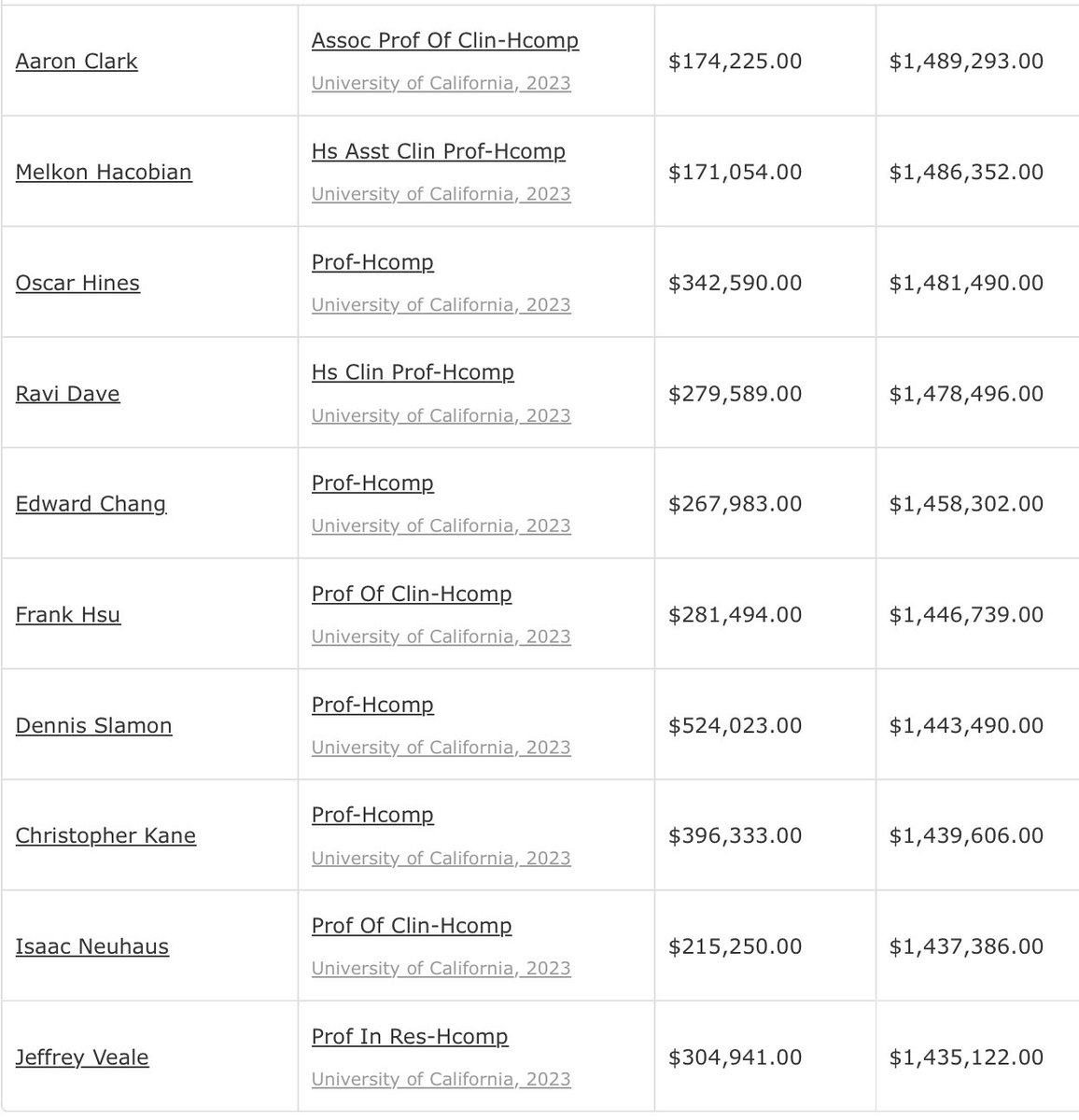Click University of California, 2023 under Aaron Clark
The width and height of the screenshot is (1079, 1120).
[441, 83]
